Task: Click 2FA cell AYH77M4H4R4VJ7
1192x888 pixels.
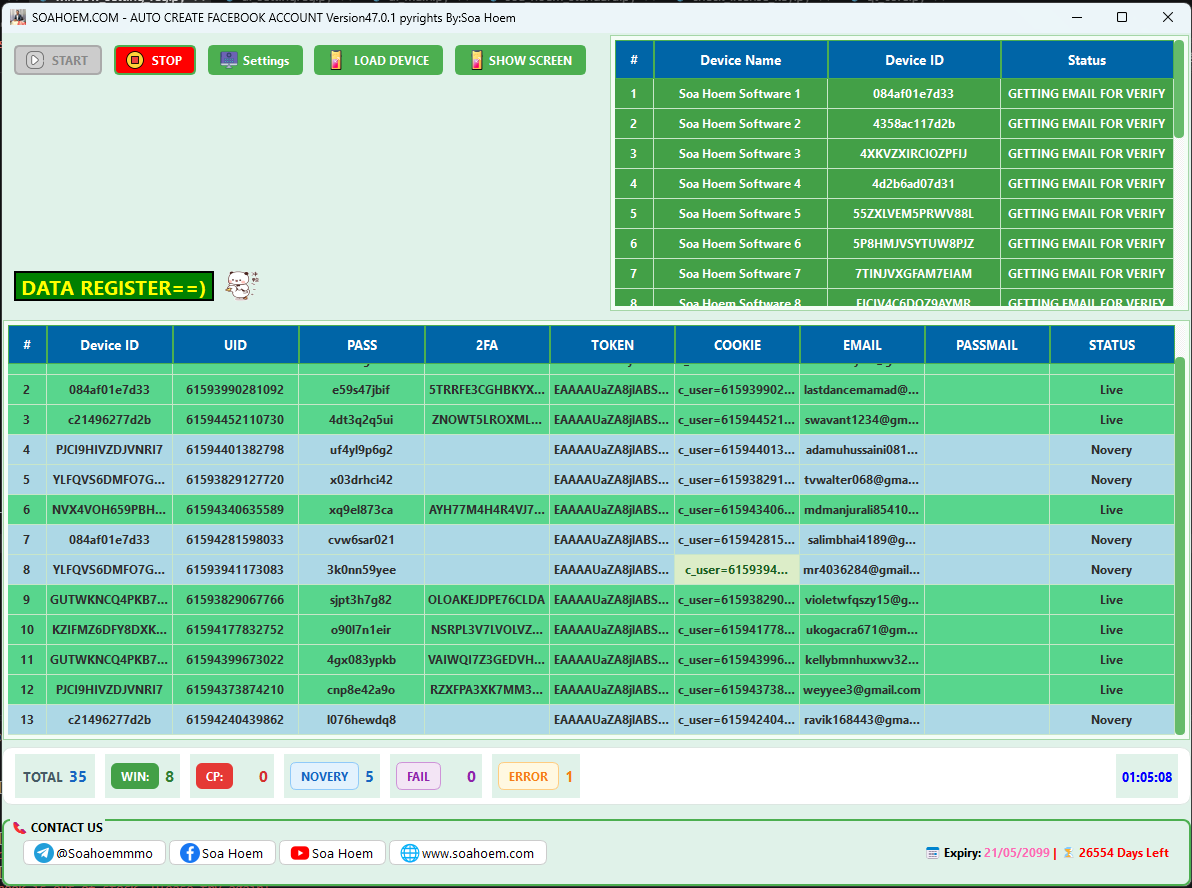Action: [487, 509]
